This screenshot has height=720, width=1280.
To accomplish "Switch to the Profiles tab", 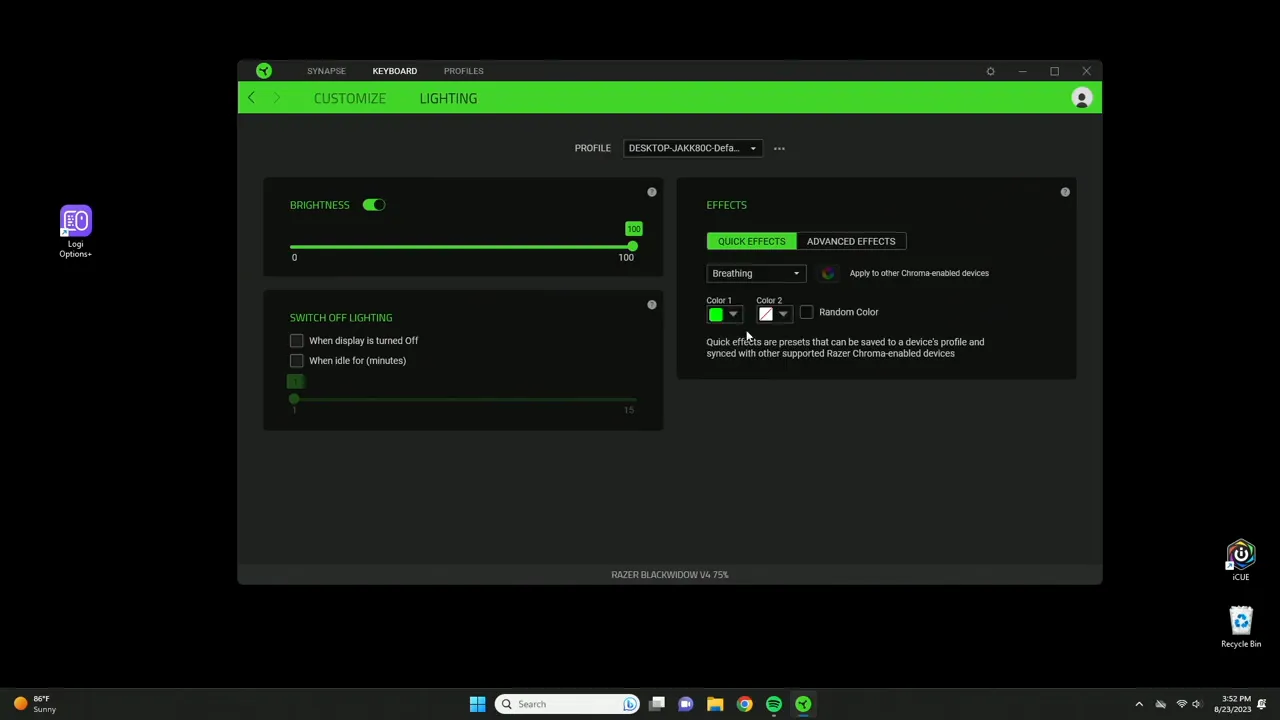I will [463, 71].
